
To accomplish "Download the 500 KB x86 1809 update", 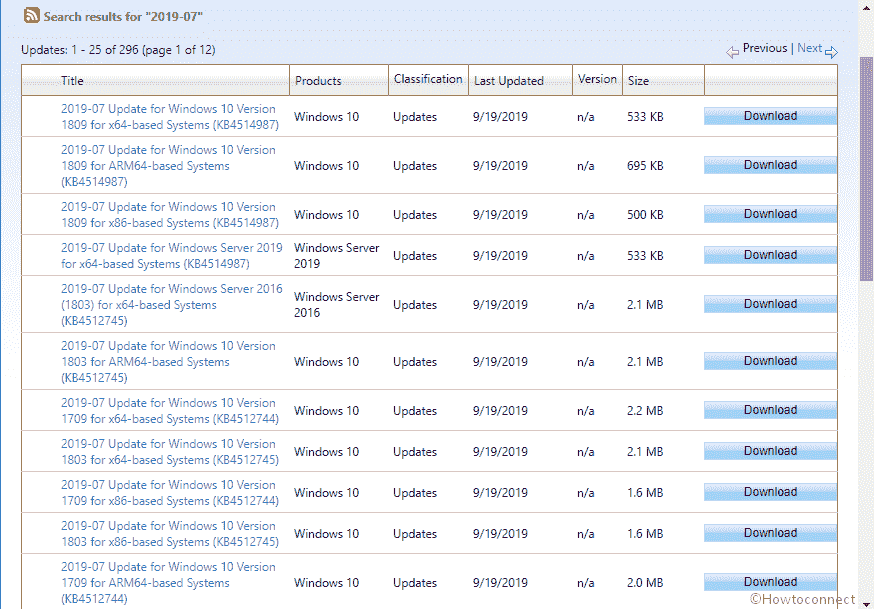I will click(770, 214).
